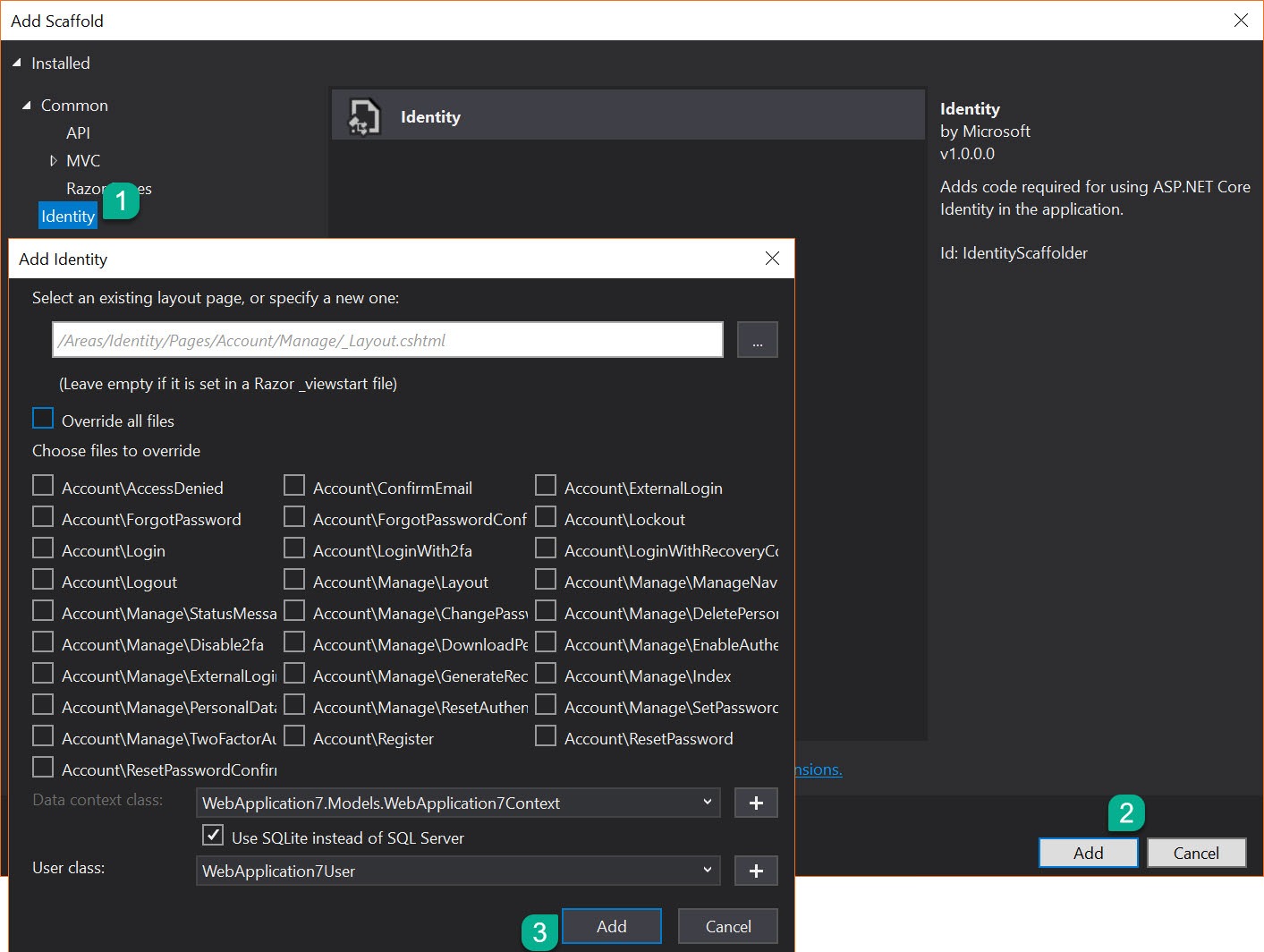Screen dimensions: 1264x952
Task: Uncheck Use SQLite instead of SQL Server
Action: coord(213,836)
